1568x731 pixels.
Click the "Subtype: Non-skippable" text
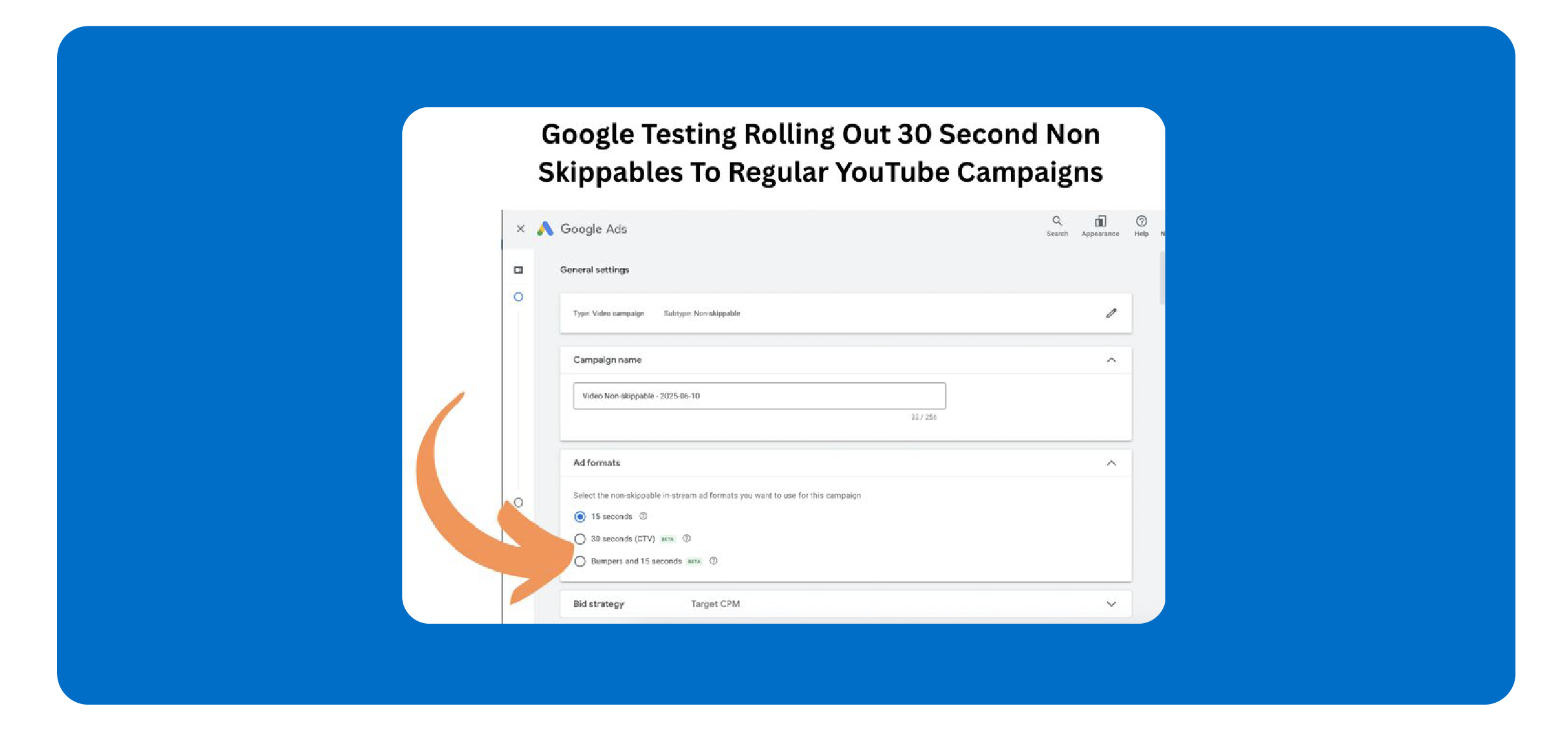tap(702, 313)
